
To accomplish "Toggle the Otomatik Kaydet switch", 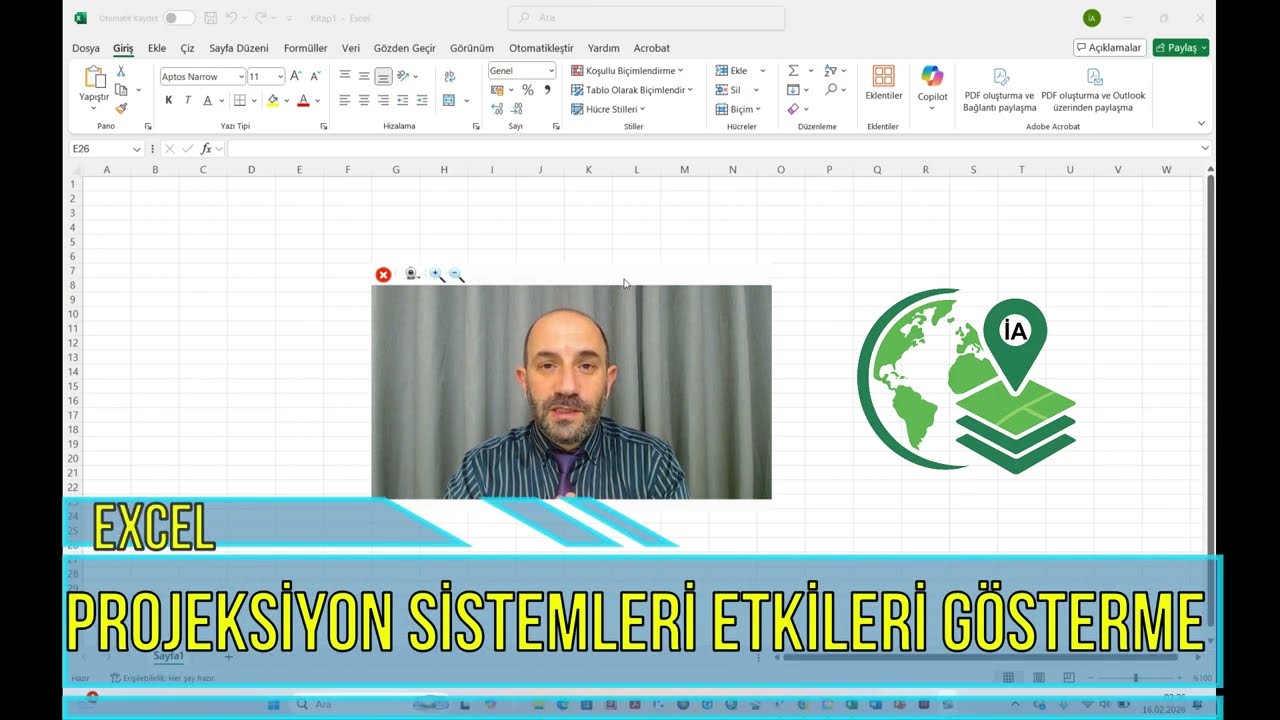I will click(179, 18).
